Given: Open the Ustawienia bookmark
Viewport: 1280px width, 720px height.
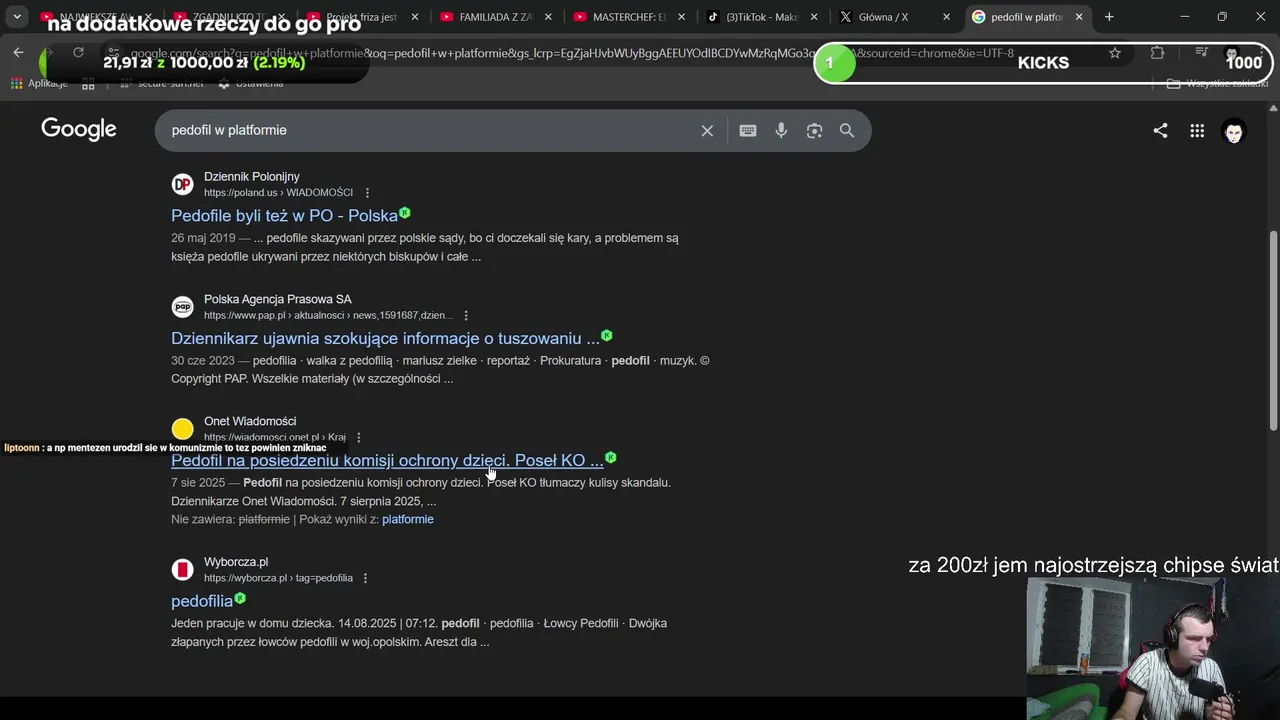Looking at the screenshot, I should point(251,84).
